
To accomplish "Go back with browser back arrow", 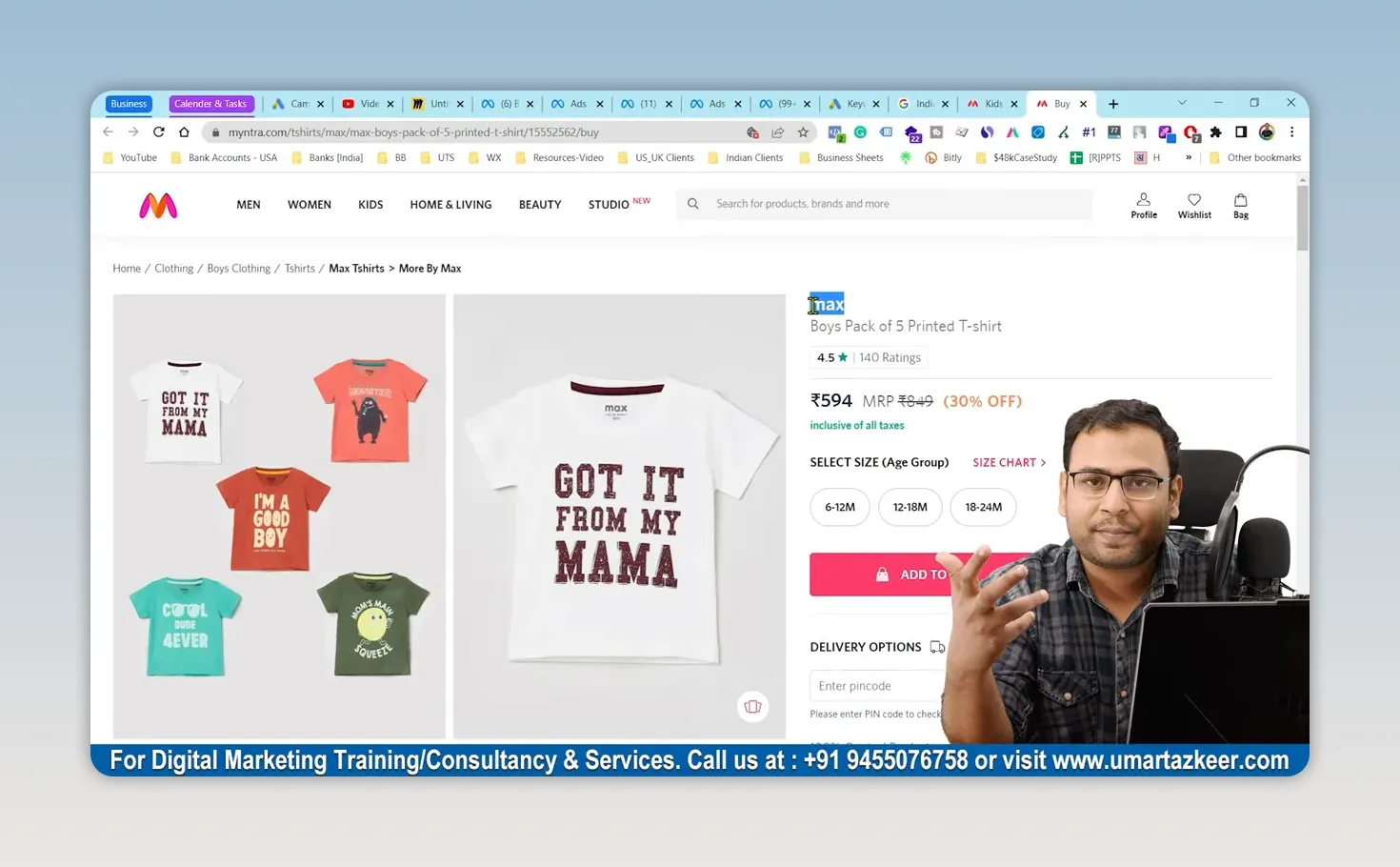I will (108, 132).
